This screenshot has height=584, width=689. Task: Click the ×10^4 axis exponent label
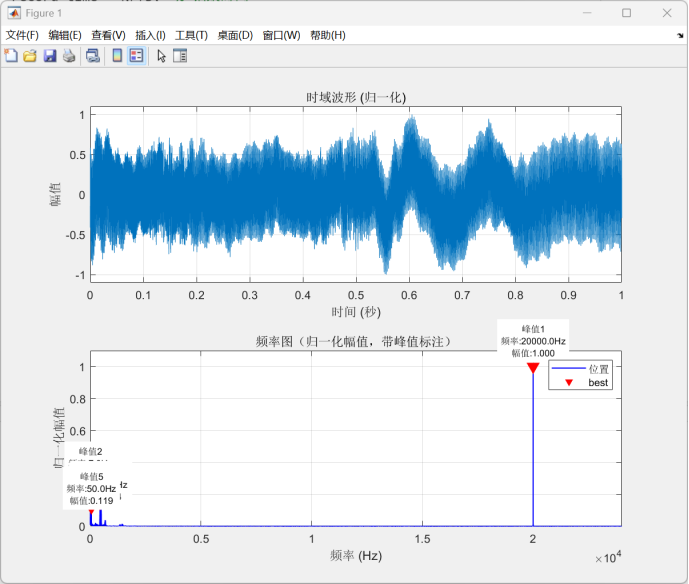(x=608, y=557)
